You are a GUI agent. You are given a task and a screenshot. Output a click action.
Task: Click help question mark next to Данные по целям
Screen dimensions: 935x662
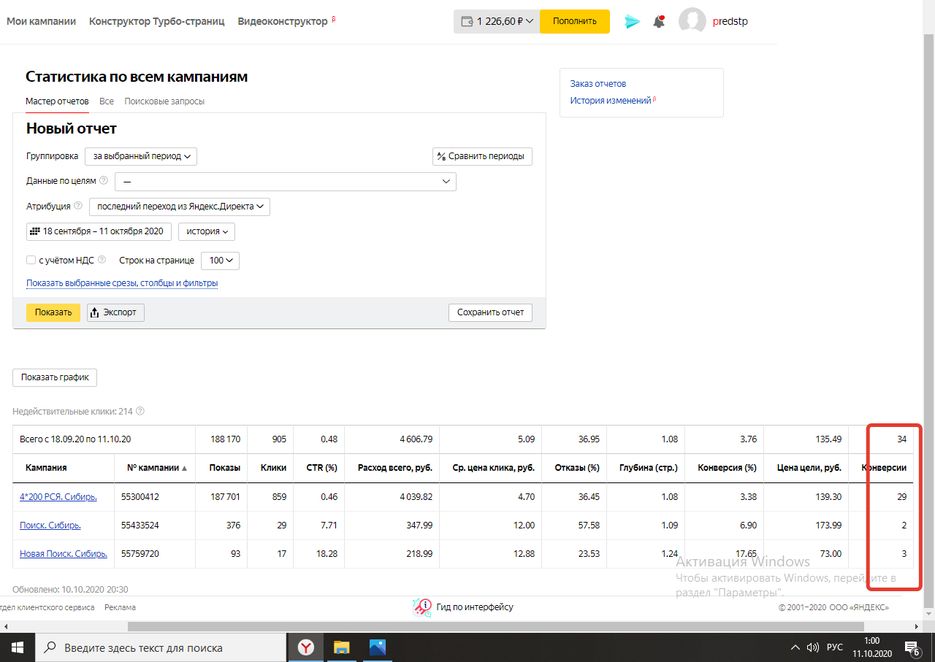pyautogui.click(x=103, y=180)
